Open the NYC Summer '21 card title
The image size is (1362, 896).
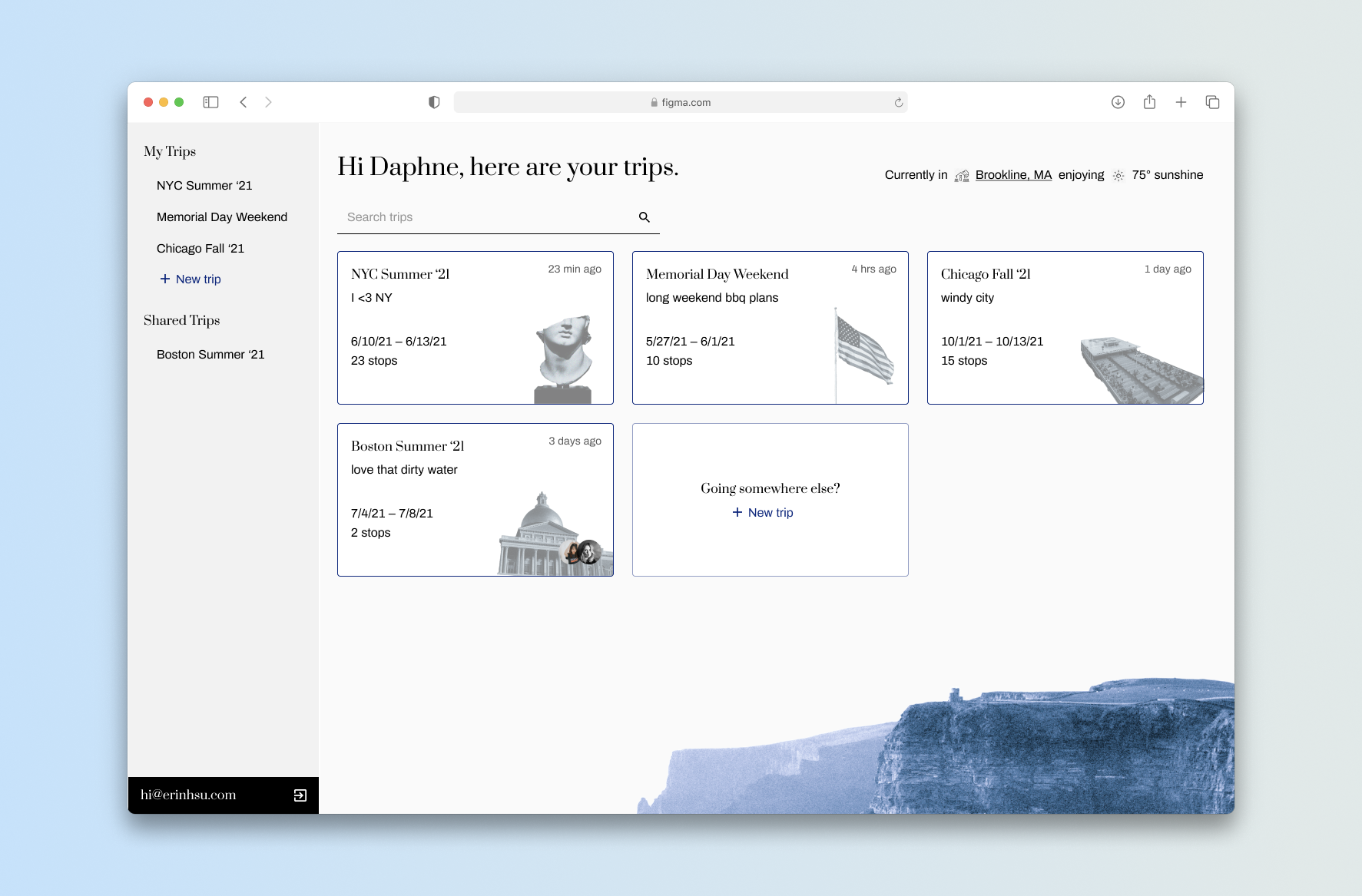coord(400,274)
